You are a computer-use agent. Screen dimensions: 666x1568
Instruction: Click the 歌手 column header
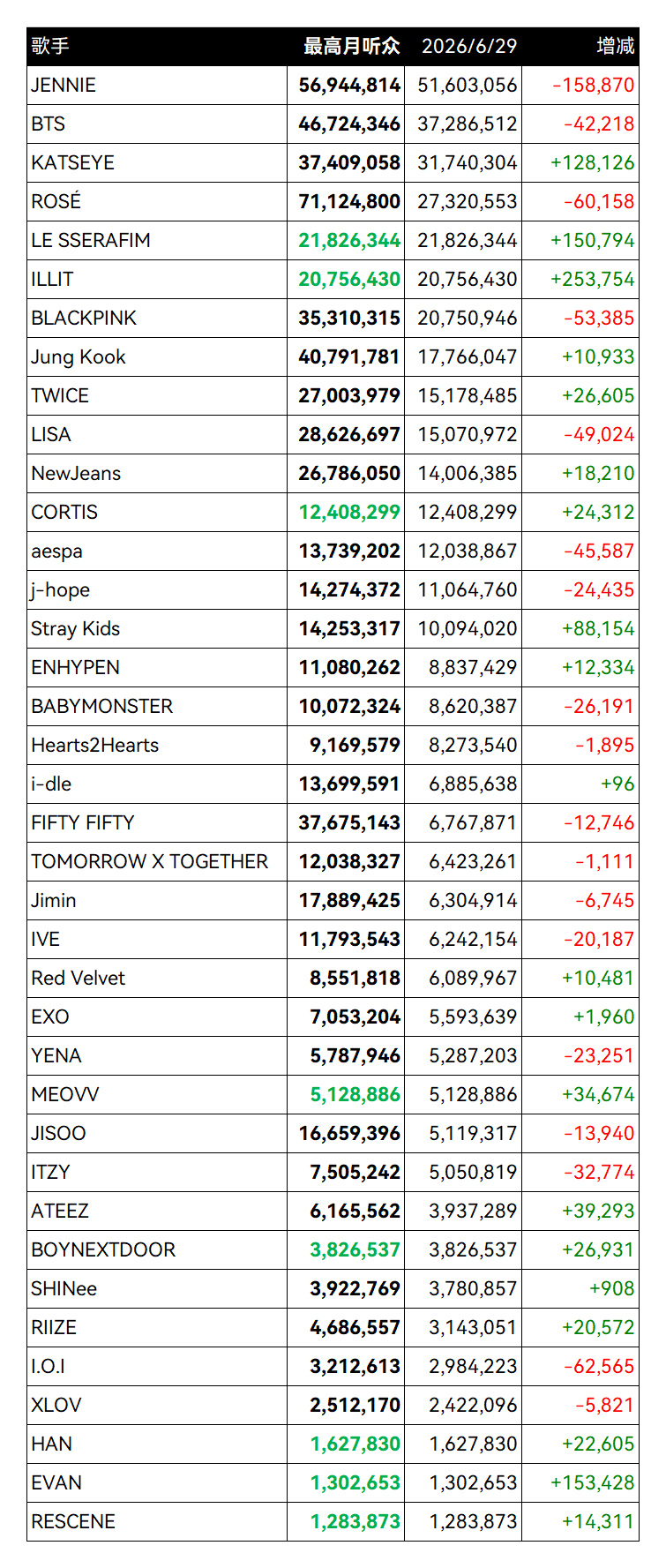click(50, 46)
